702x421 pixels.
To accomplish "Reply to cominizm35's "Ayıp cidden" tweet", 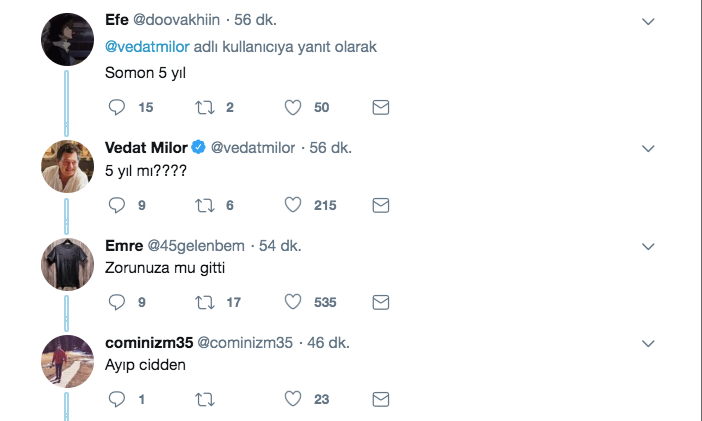I will click(x=117, y=399).
